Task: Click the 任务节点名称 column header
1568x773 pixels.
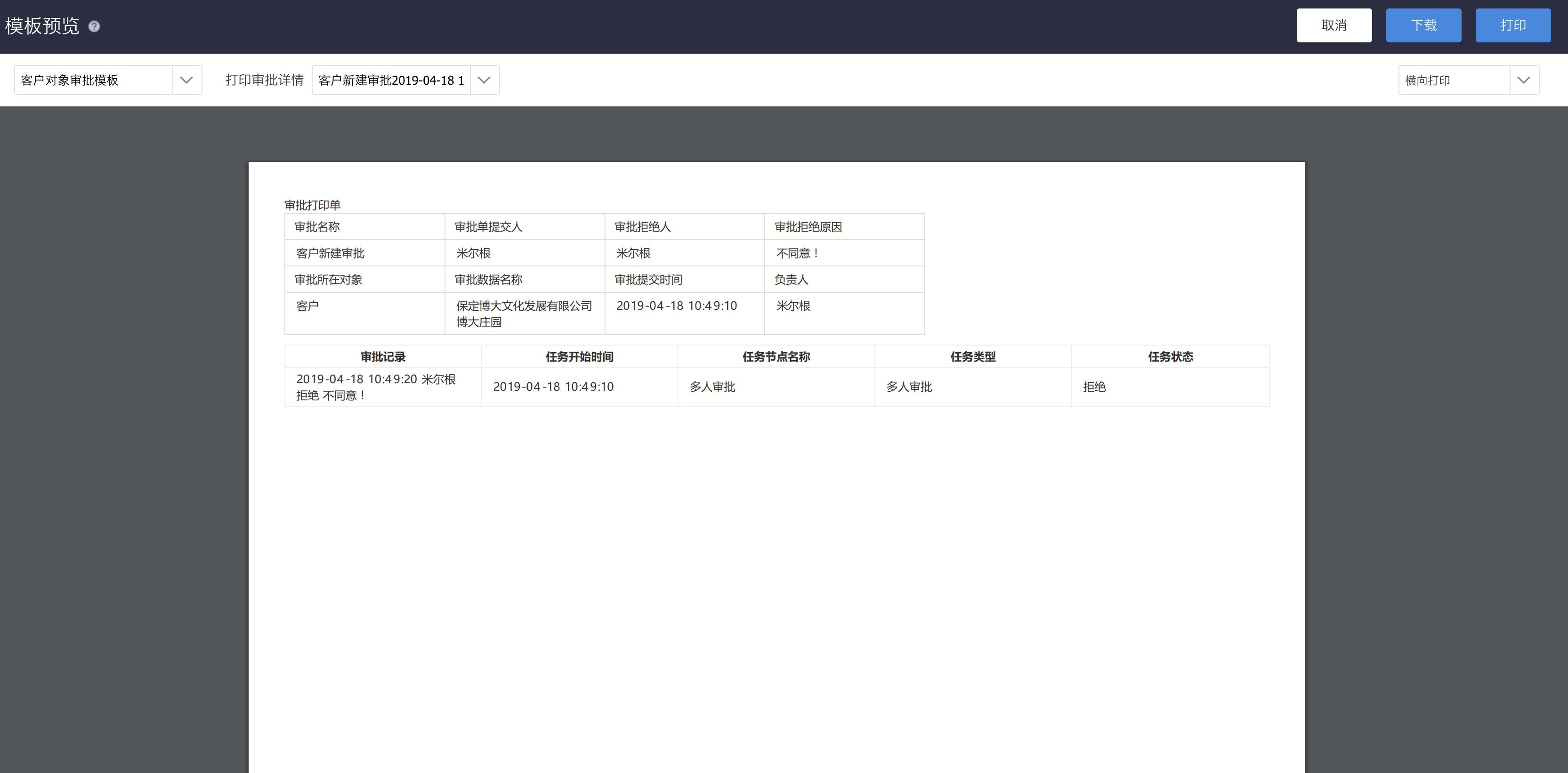Action: pyautogui.click(x=776, y=357)
